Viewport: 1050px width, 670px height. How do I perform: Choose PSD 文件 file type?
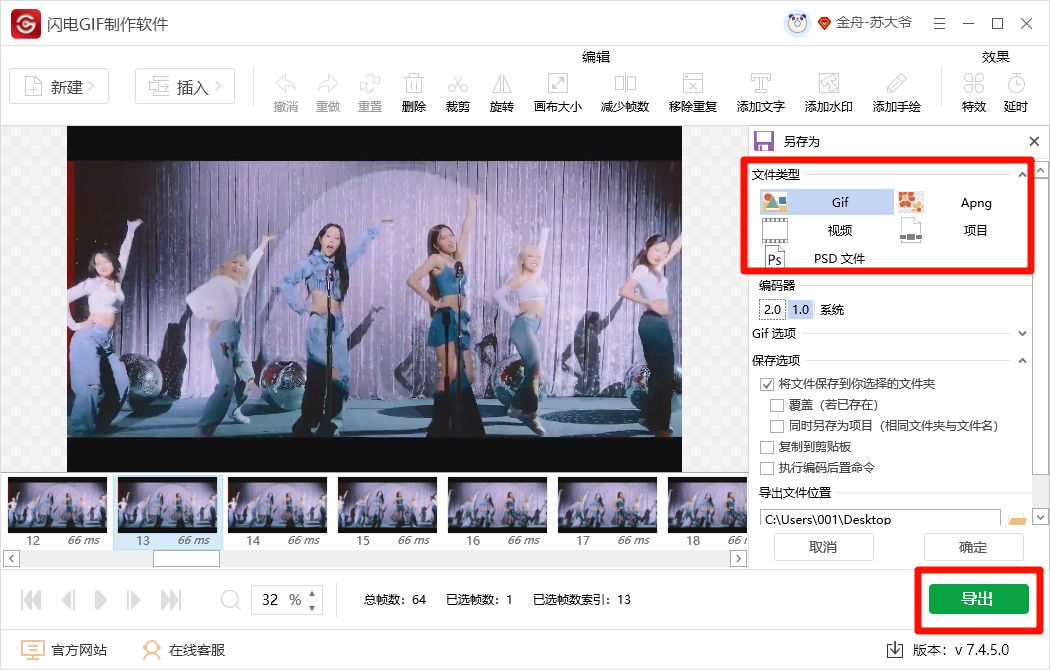pos(826,258)
